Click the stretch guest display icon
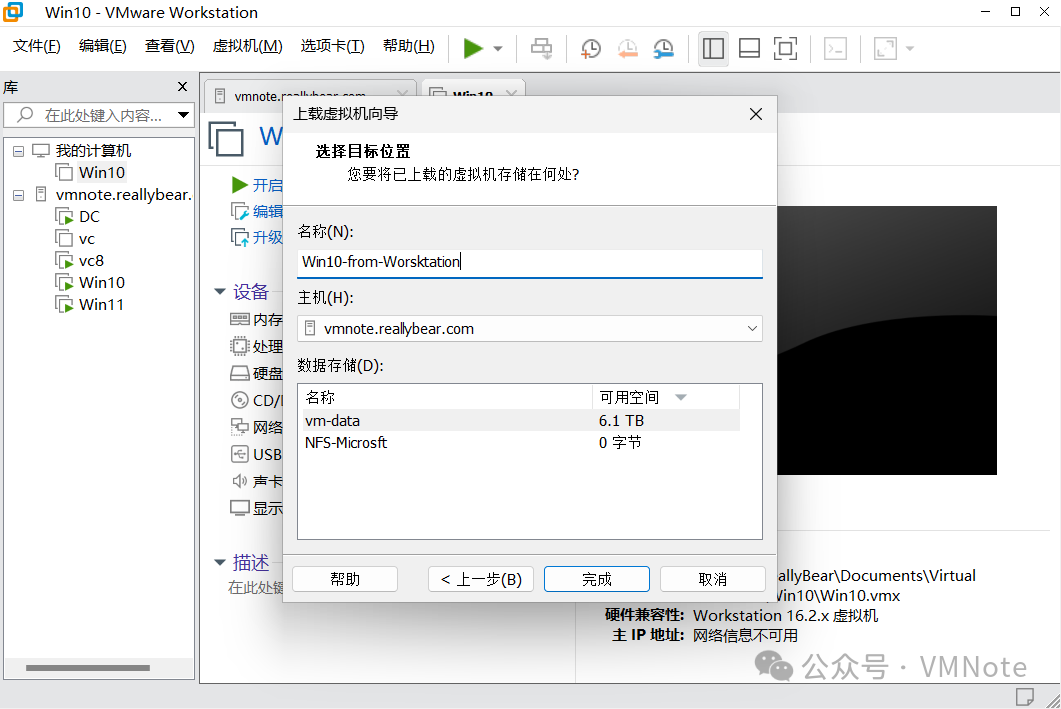This screenshot has height=709, width=1061. pyautogui.click(x=885, y=48)
